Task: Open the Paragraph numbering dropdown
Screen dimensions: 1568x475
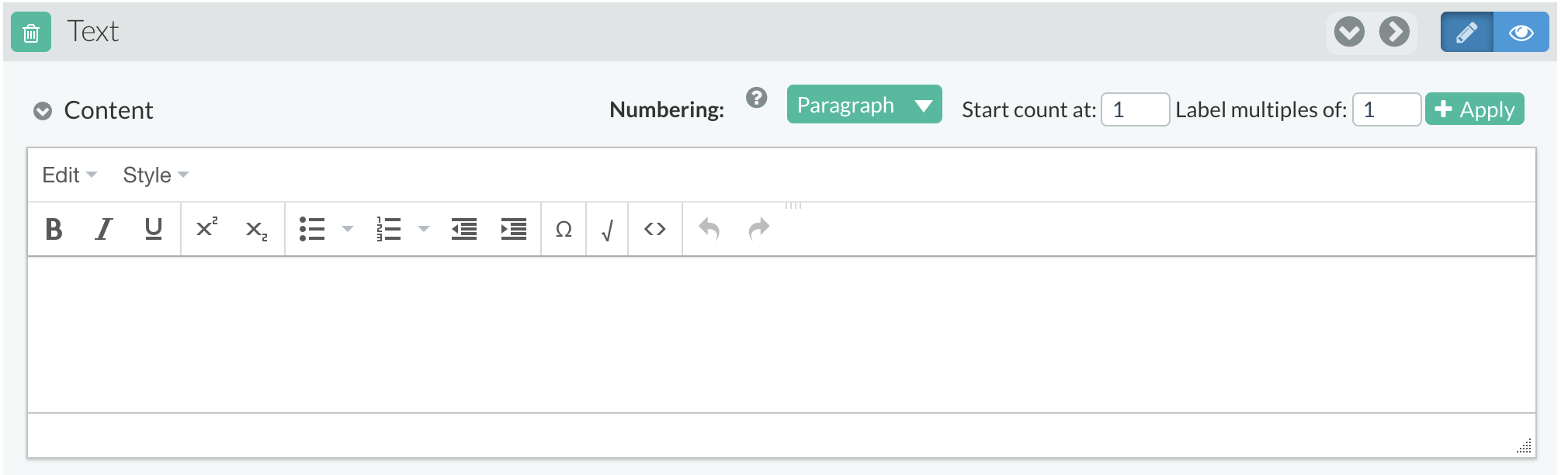Action: [x=865, y=104]
